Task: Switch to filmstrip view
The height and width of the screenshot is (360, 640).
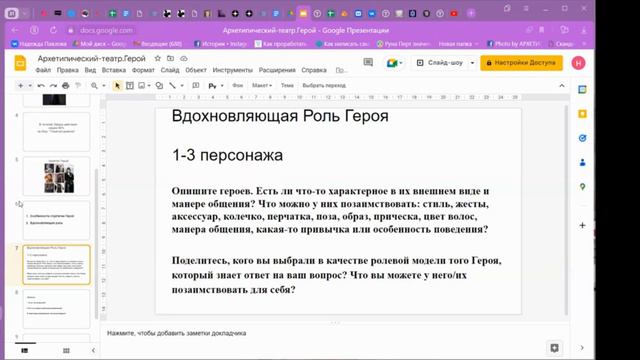Action: point(24,350)
